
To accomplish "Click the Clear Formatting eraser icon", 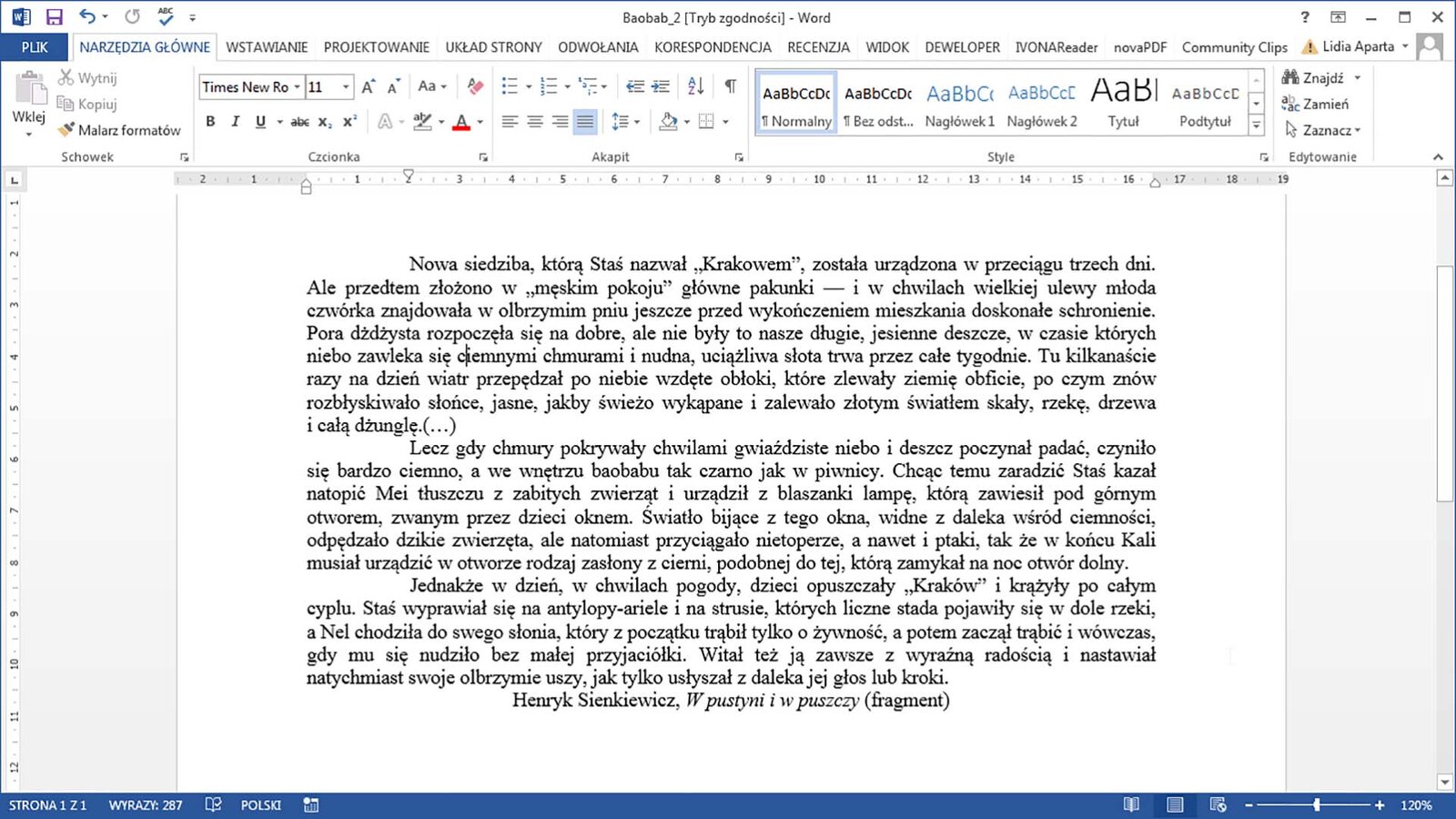I will (x=474, y=86).
